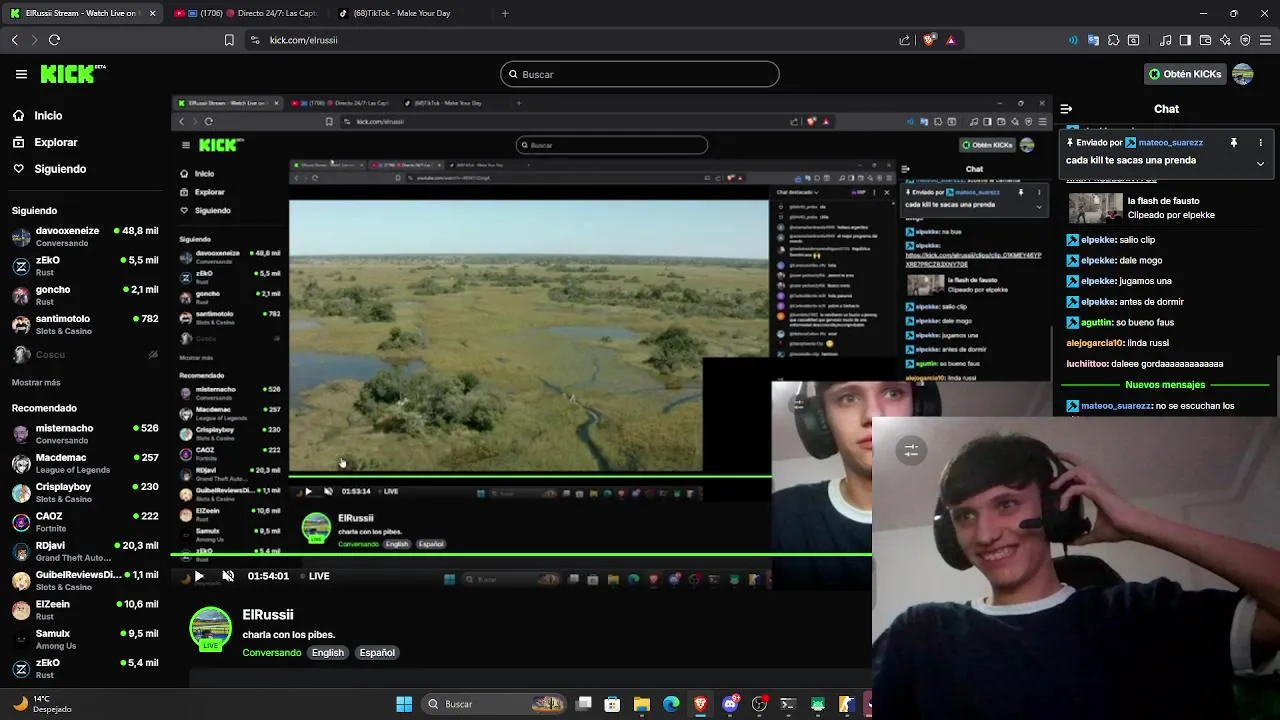Open Brave Shields lion icon
The height and width of the screenshot is (720, 1280).
(x=929, y=40)
